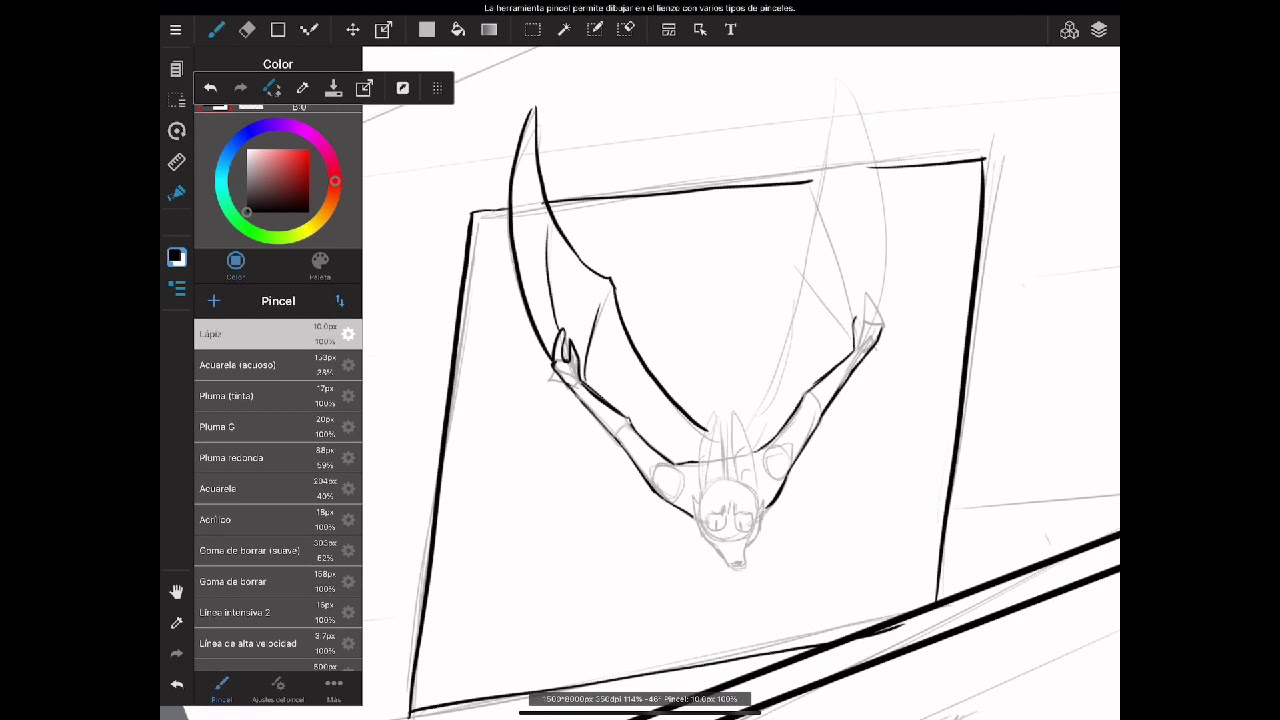The height and width of the screenshot is (720, 1280).
Task: Switch to the Paleta tab
Action: coord(320,265)
